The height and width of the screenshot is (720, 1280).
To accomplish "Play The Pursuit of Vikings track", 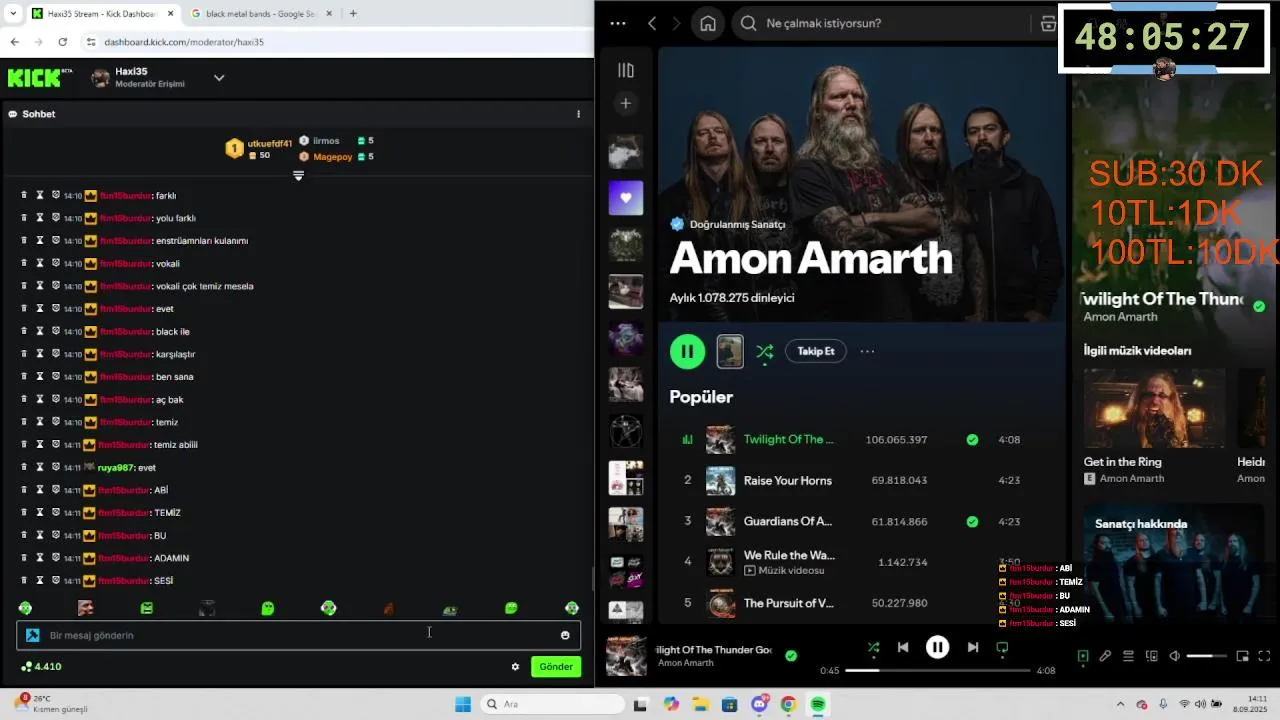I will click(x=788, y=603).
